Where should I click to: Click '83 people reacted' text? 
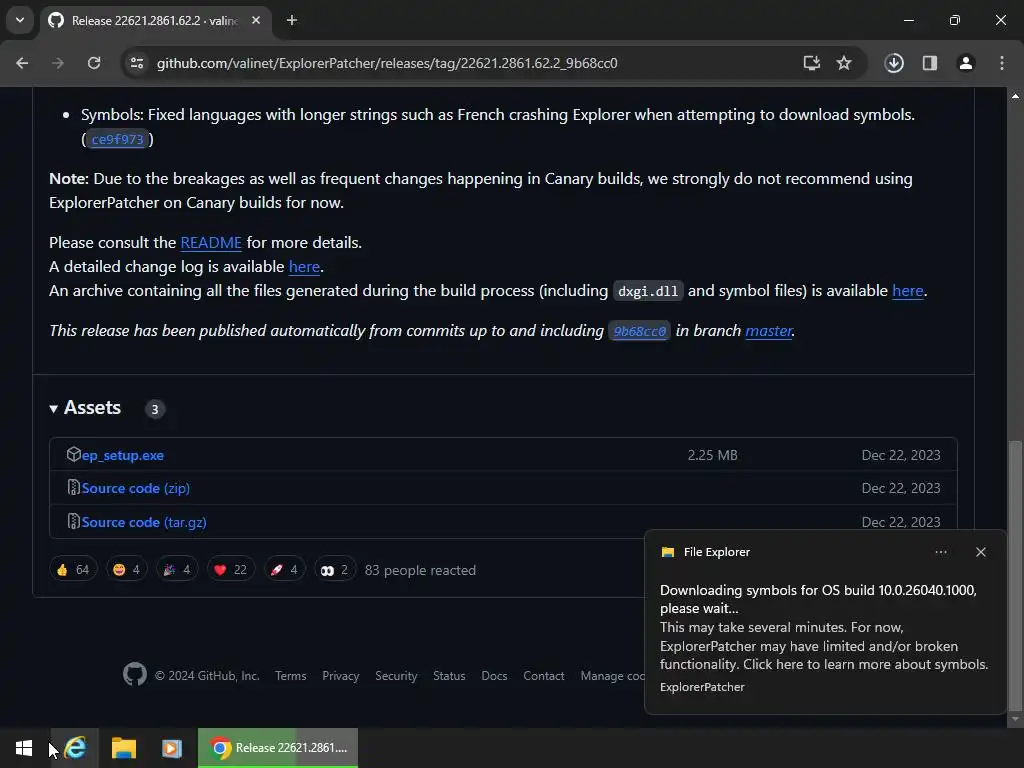420,571
